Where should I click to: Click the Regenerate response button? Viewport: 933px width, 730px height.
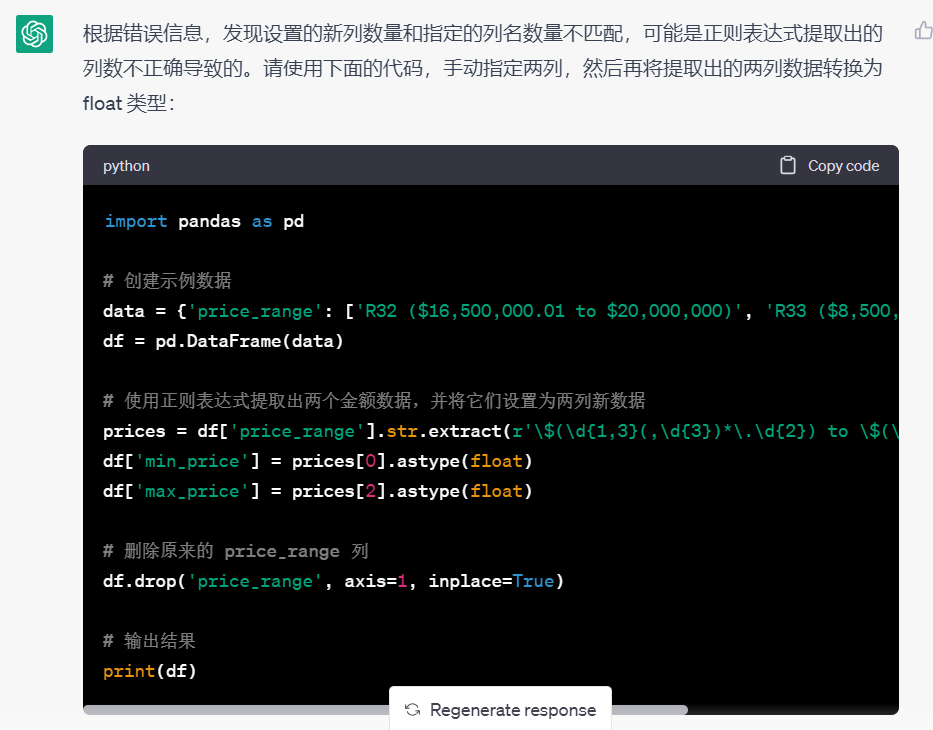(x=500, y=709)
